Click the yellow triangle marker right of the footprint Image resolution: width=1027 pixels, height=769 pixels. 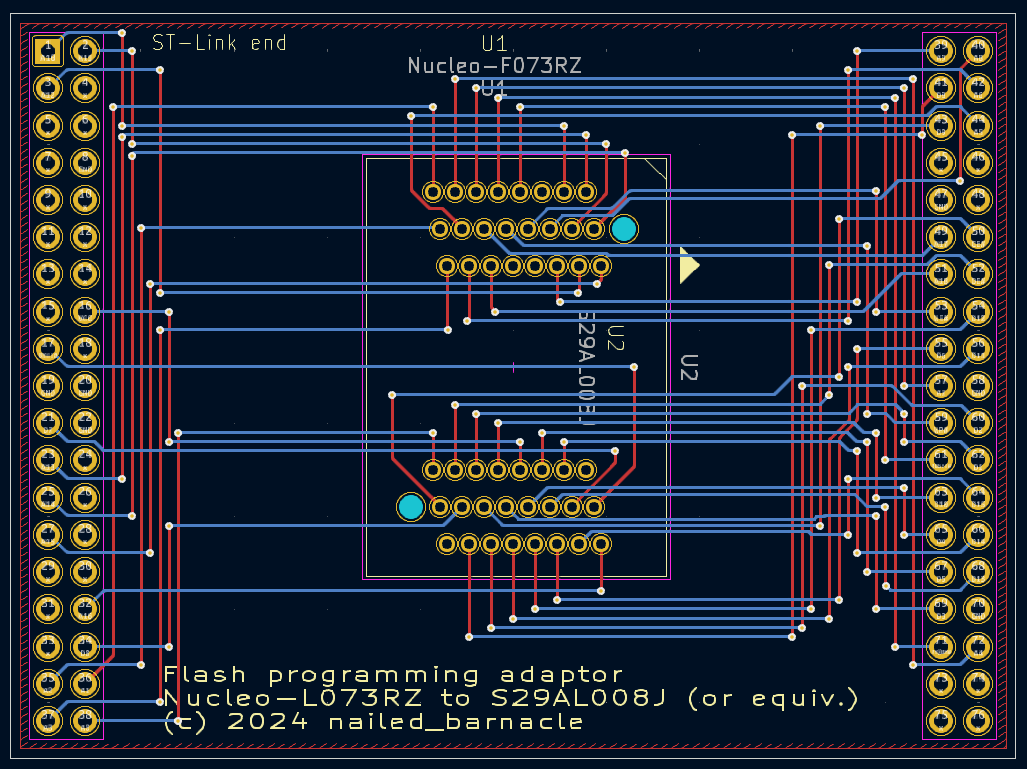(688, 266)
